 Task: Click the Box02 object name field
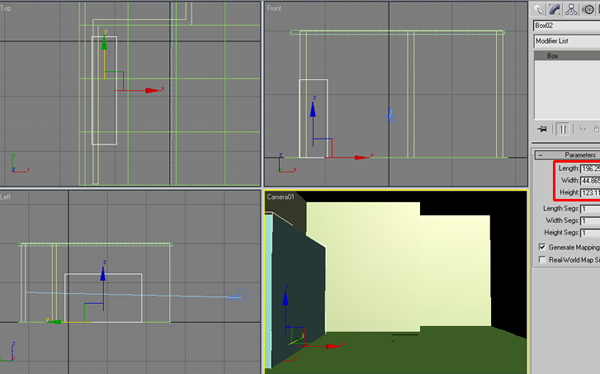click(x=567, y=25)
